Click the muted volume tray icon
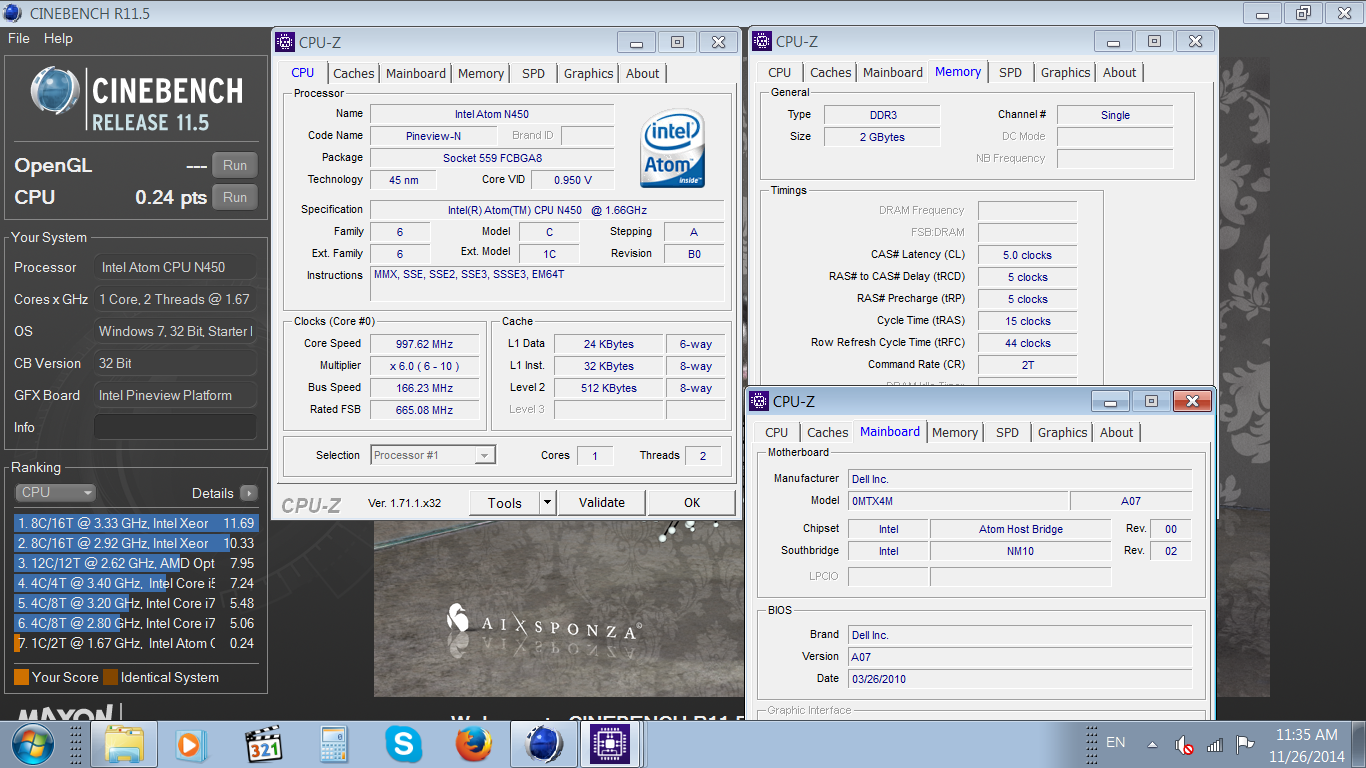Screen dimensions: 1366x768 click(x=1184, y=745)
